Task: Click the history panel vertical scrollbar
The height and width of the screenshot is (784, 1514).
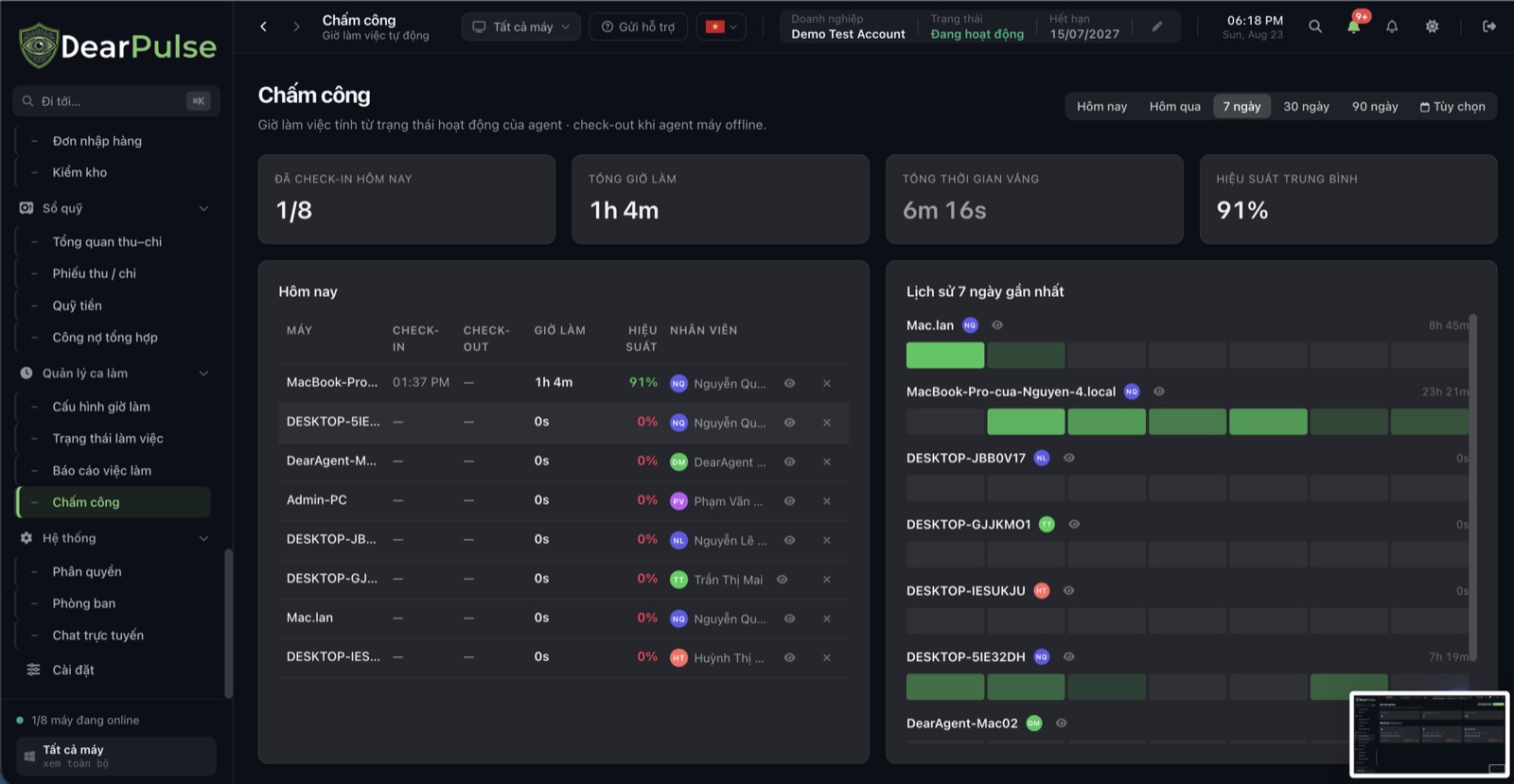Action: pos(1472,487)
